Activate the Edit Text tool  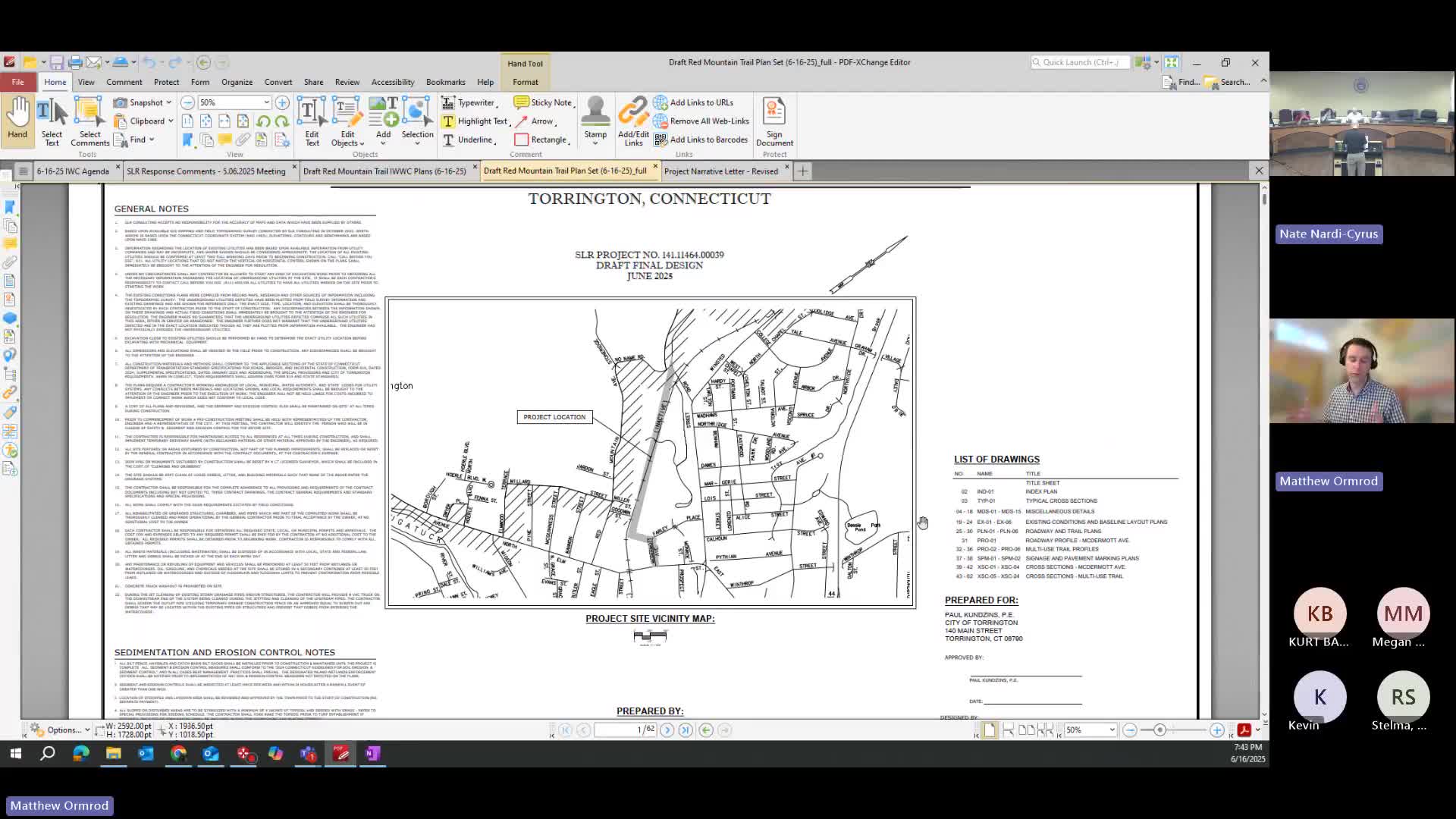(312, 121)
